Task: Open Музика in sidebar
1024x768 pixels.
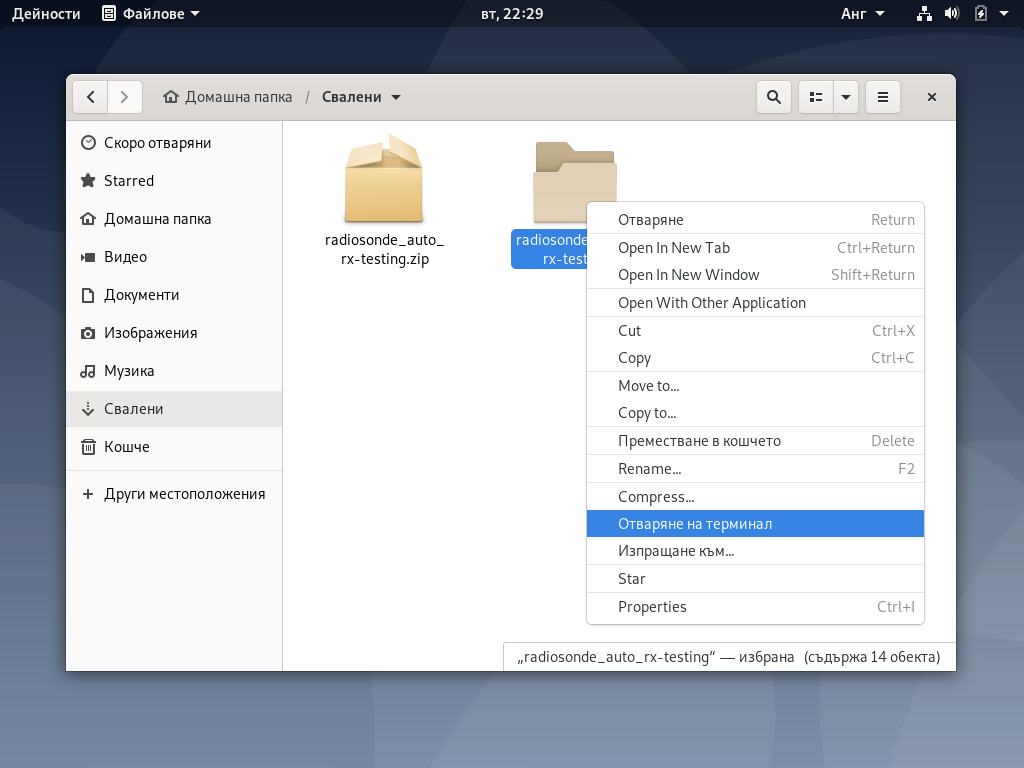Action: (x=174, y=371)
